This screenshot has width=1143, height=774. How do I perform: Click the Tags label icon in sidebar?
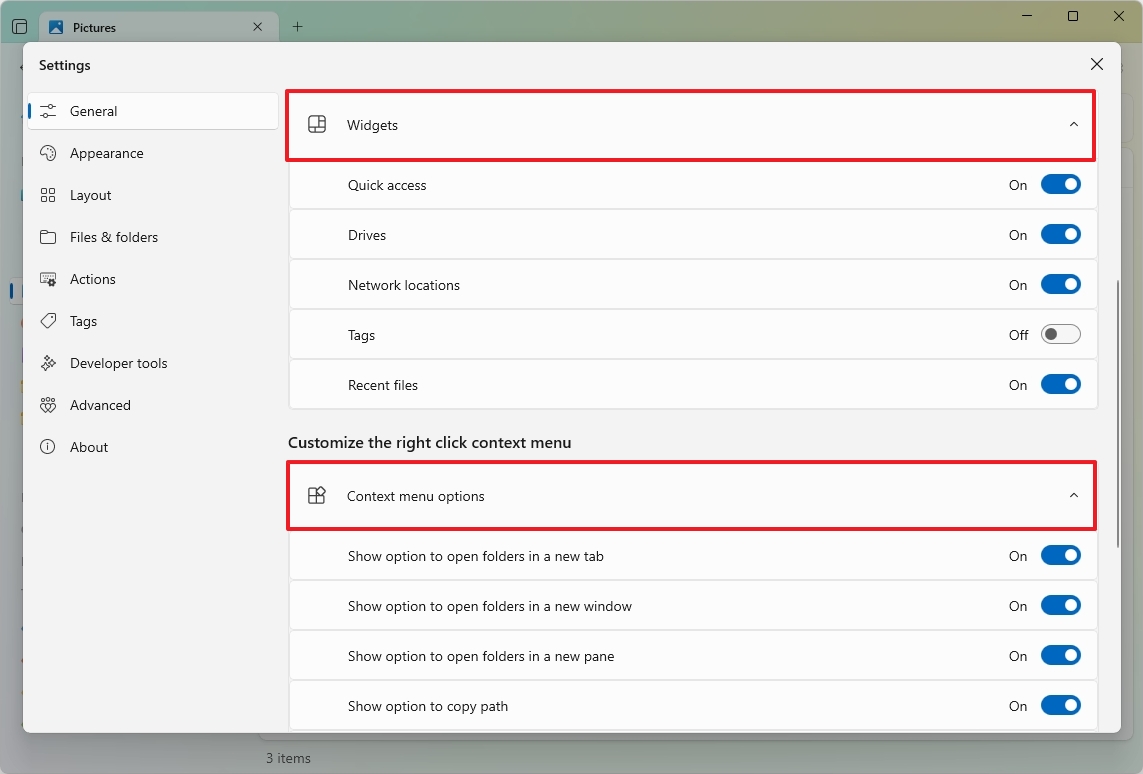point(48,321)
